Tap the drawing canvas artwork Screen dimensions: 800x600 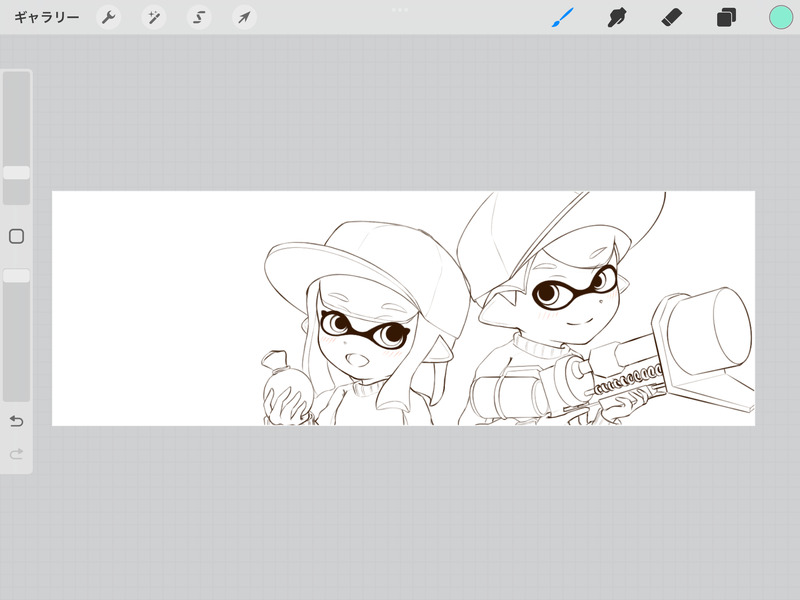tap(404, 308)
